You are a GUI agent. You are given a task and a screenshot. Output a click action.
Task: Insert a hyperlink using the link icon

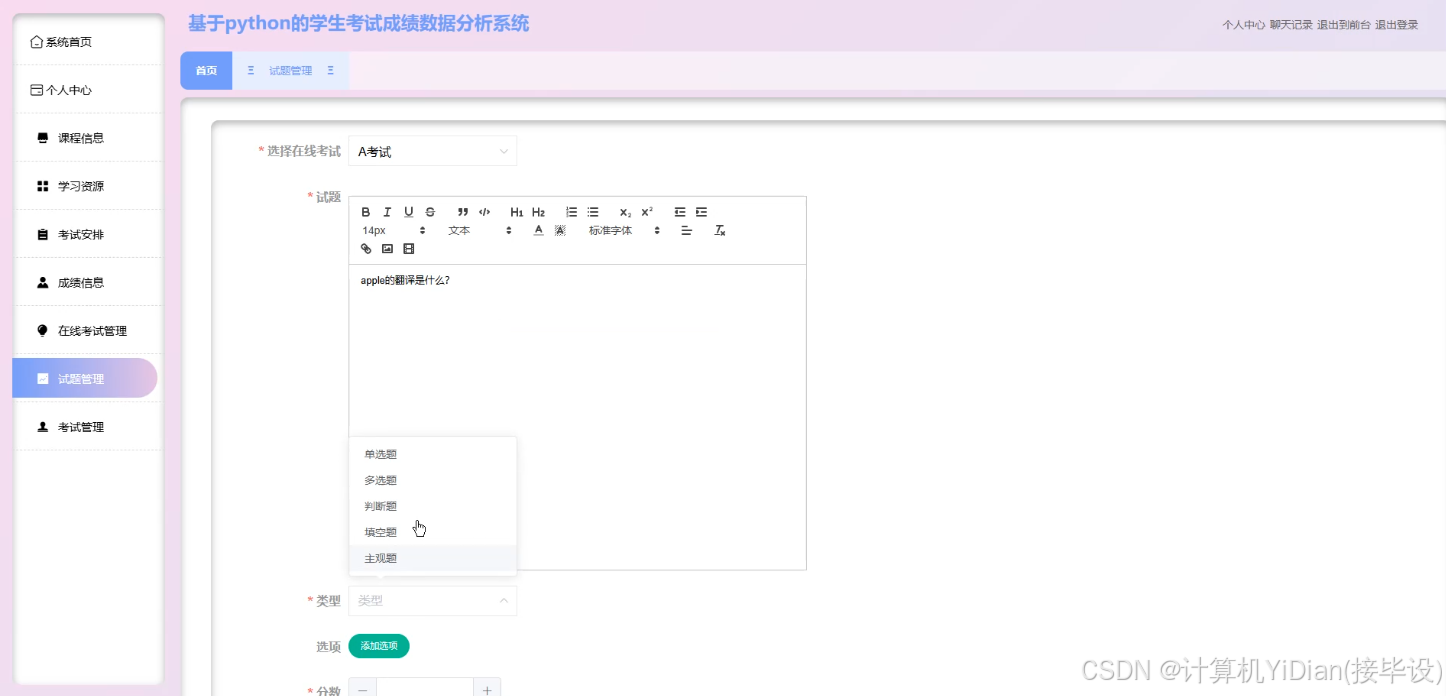[366, 248]
